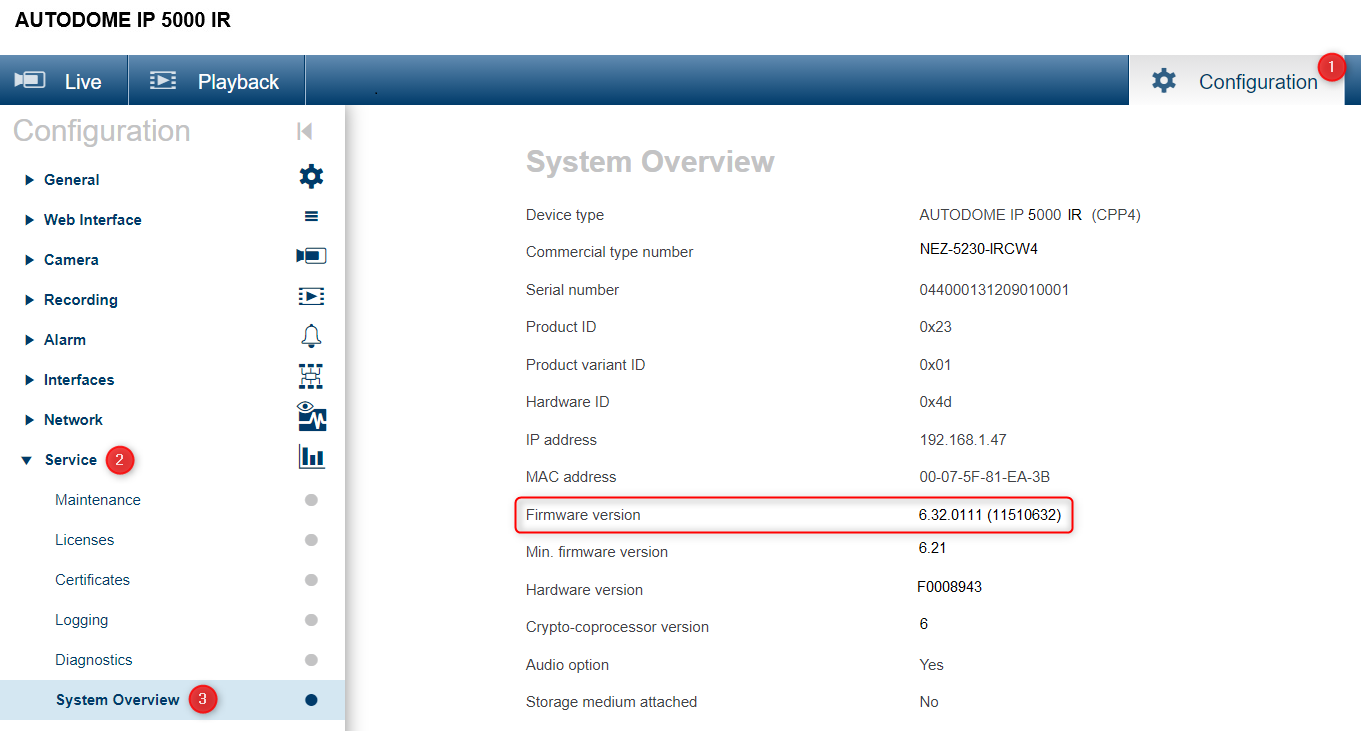Open the Maintenance page
The image size is (1361, 731).
98,500
